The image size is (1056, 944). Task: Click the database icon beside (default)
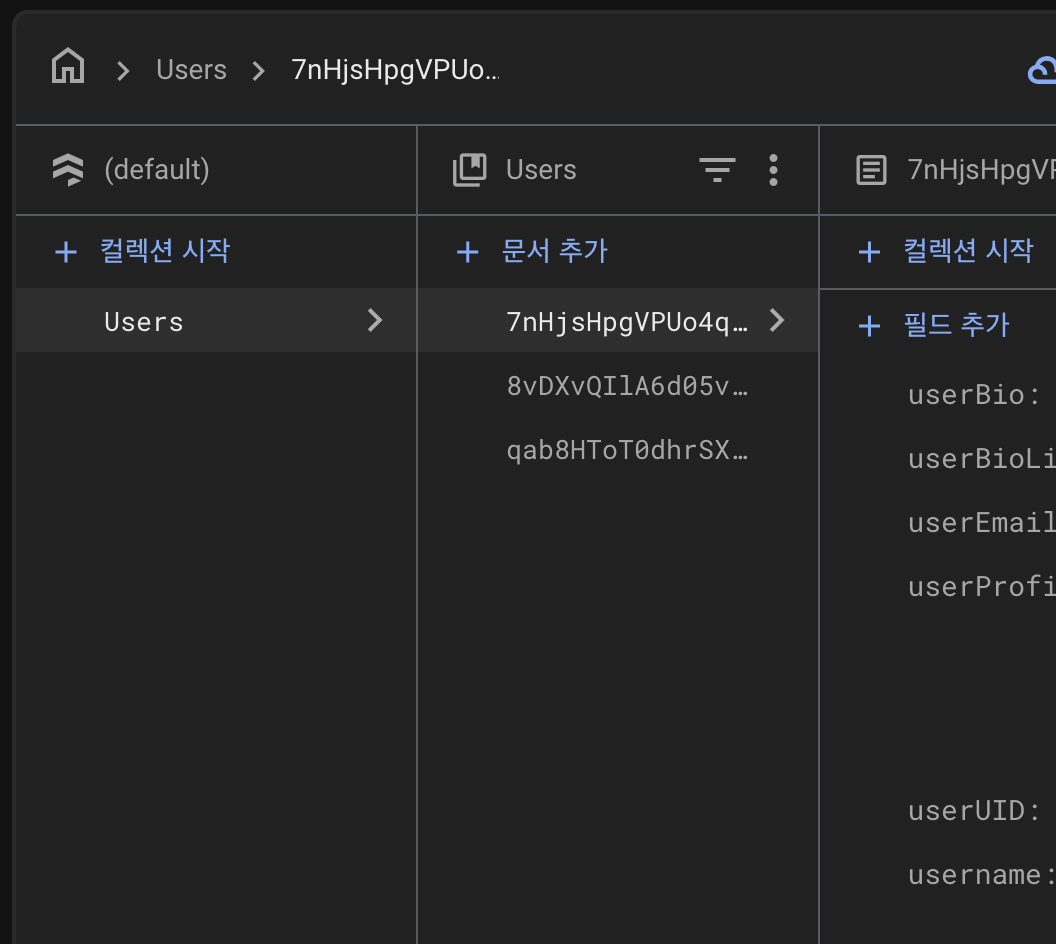[x=68, y=170]
